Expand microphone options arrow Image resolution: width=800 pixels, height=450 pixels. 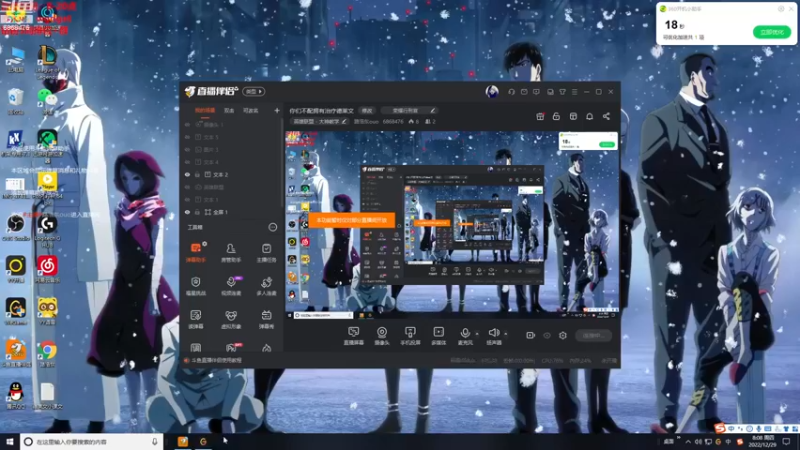[477, 334]
